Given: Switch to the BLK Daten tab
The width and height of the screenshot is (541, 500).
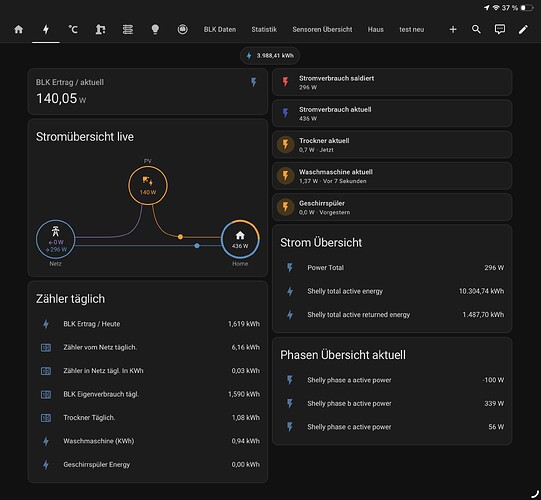Looking at the screenshot, I should [220, 30].
